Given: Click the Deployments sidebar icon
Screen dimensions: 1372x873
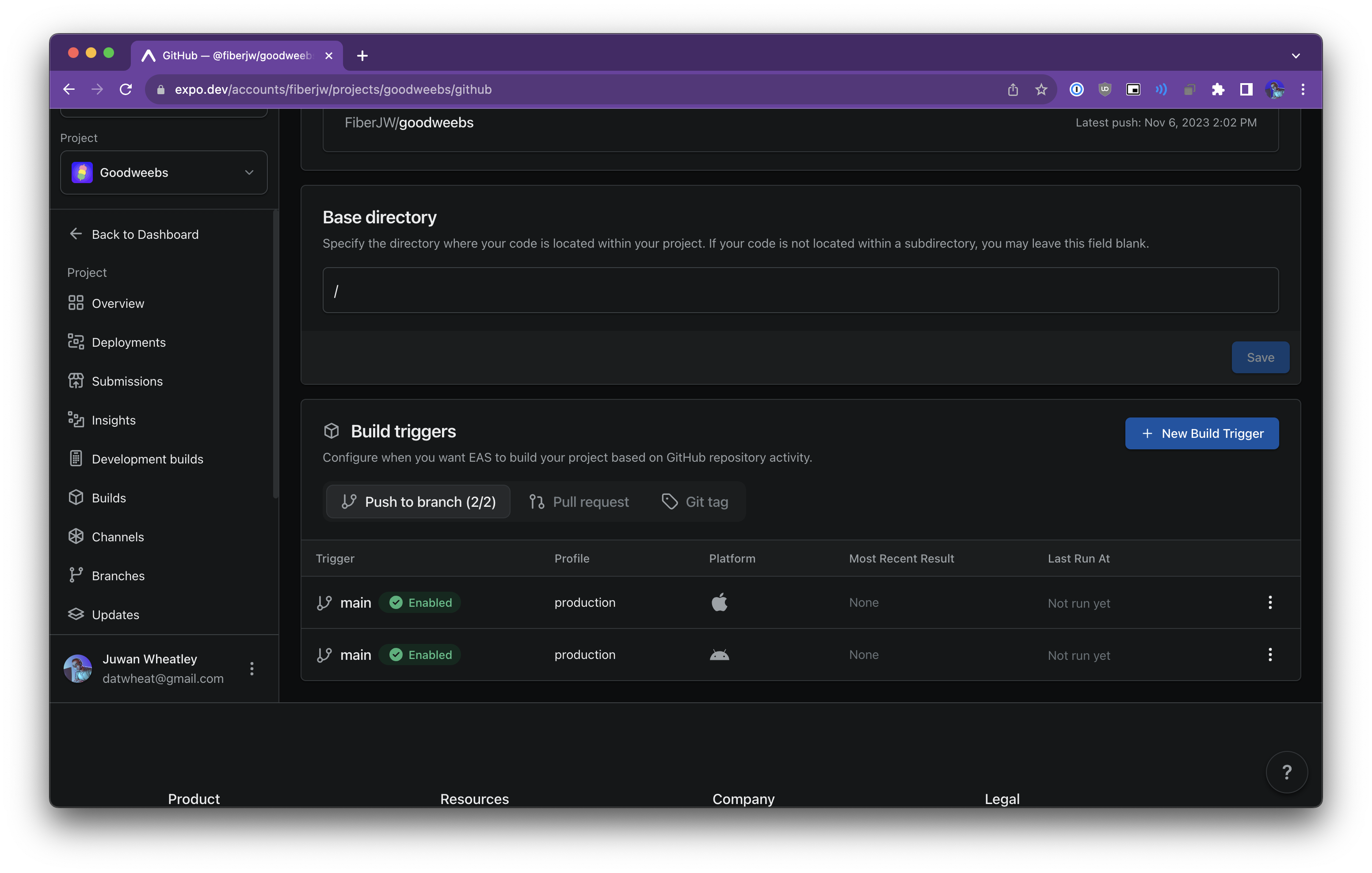Looking at the screenshot, I should 76,341.
